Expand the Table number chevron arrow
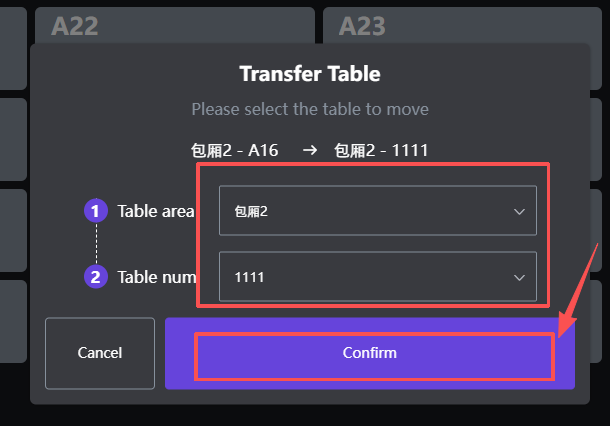Viewport: 610px width, 426px height. click(519, 277)
